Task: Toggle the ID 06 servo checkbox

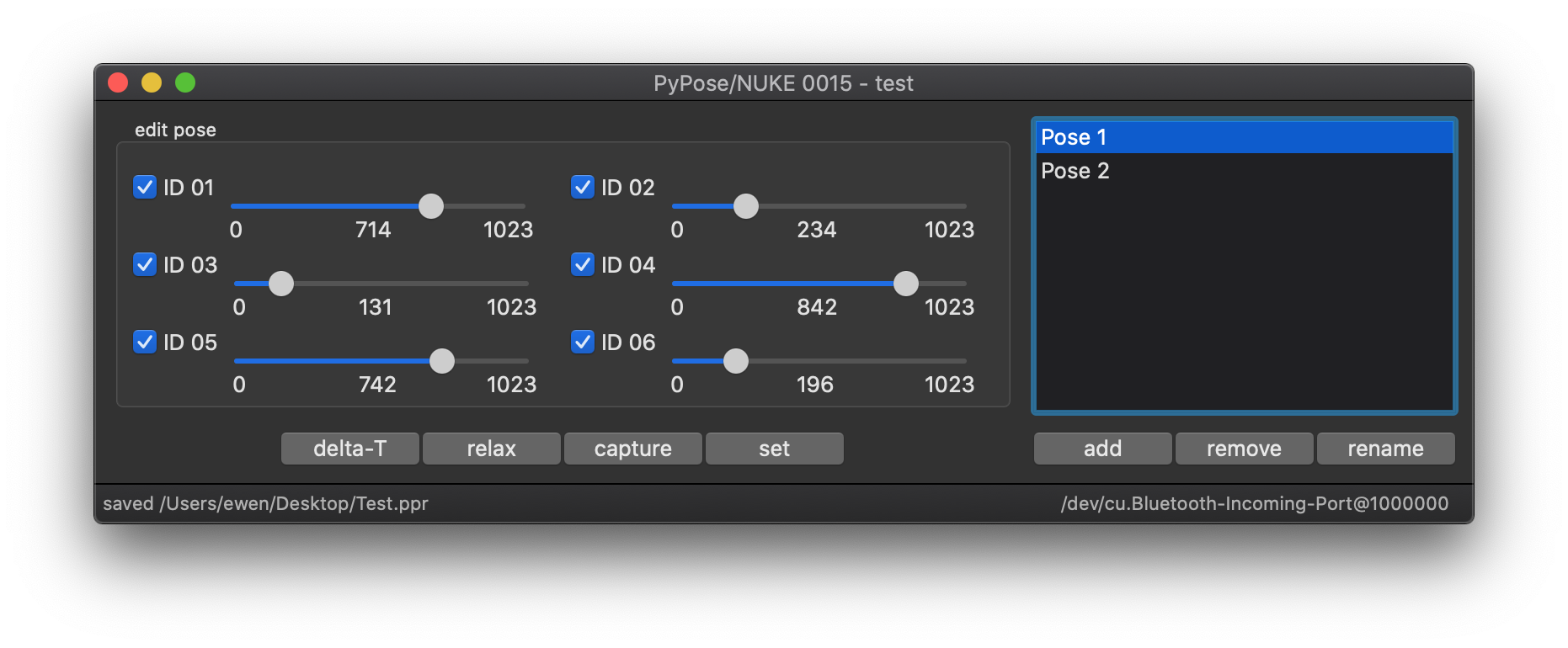Action: (x=583, y=342)
